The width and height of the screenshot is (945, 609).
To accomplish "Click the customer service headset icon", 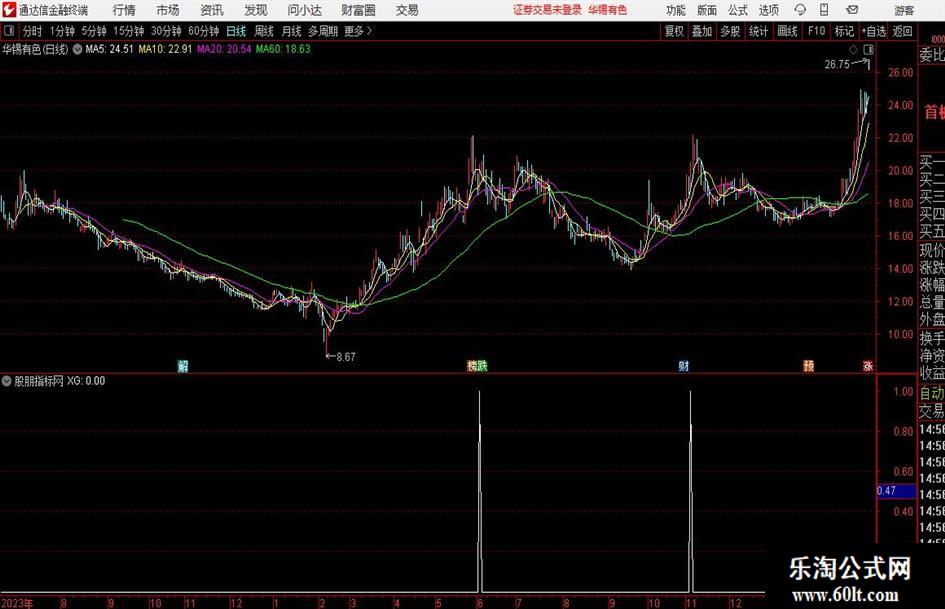I will tap(800, 10).
